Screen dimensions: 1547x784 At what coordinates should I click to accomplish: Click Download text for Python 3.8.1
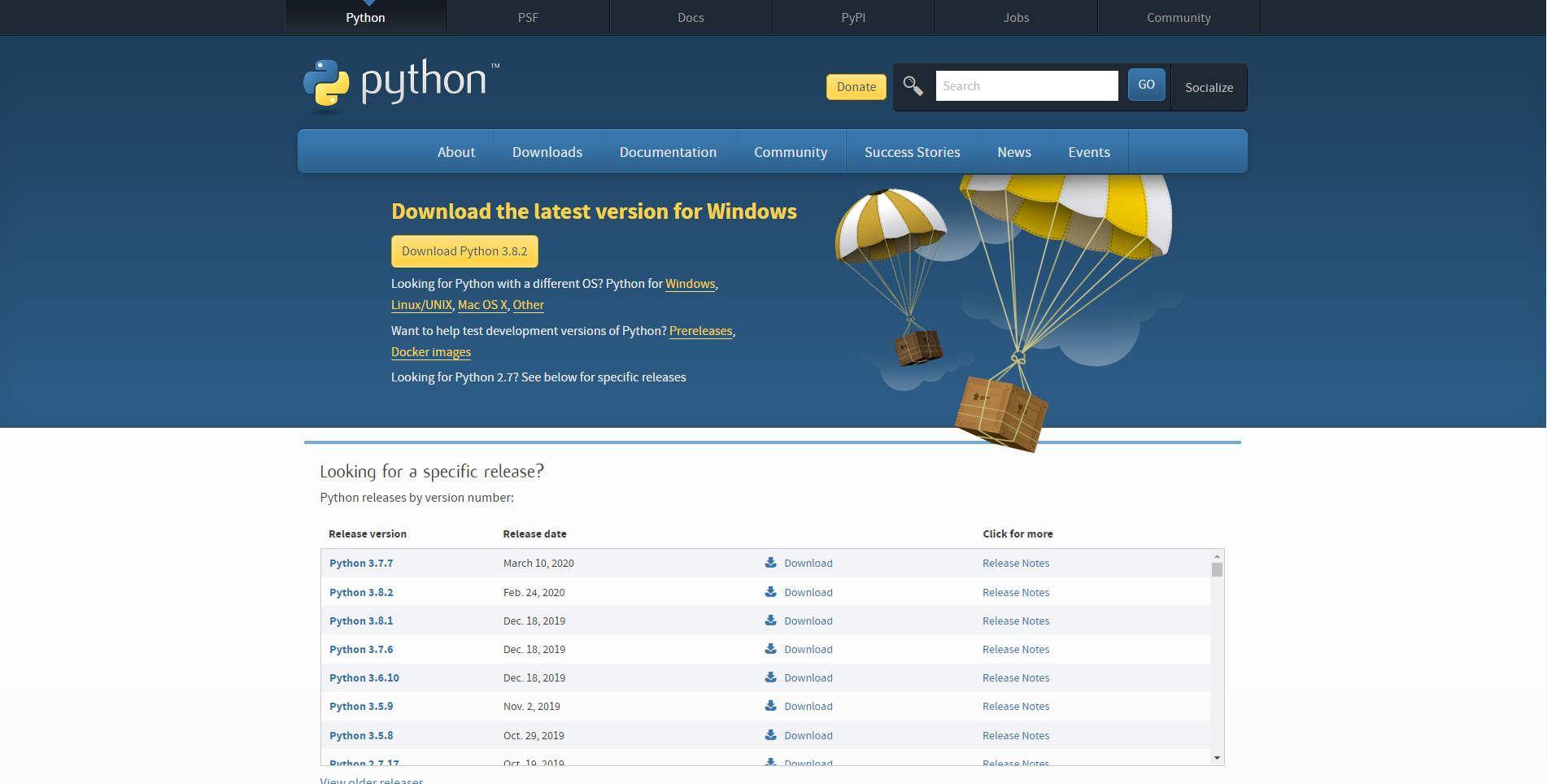pyautogui.click(x=808, y=621)
